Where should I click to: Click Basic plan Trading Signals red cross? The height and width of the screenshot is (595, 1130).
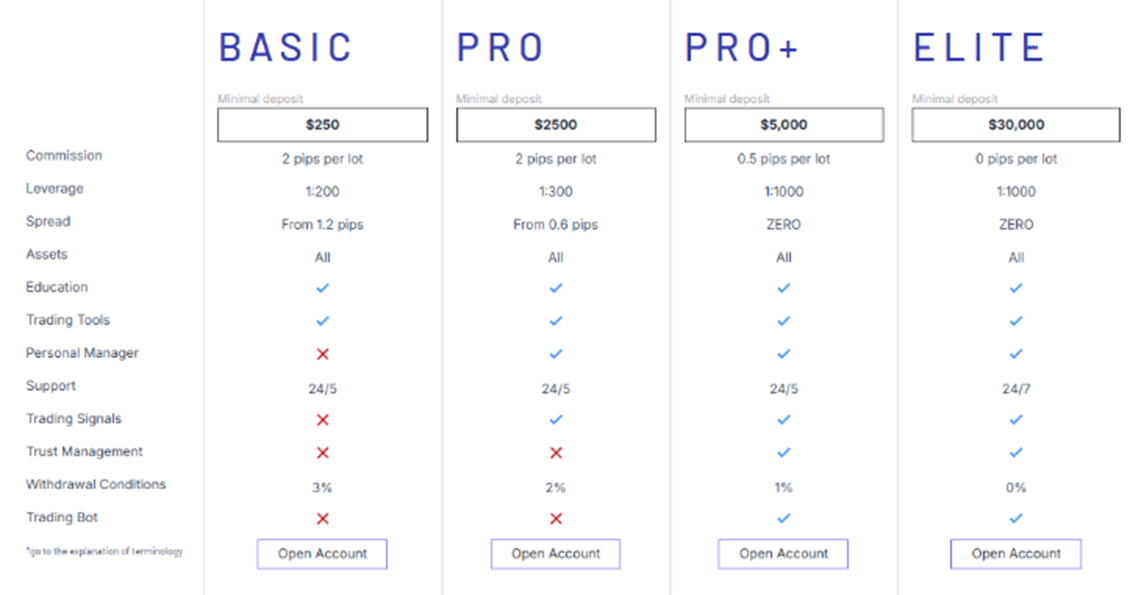[x=322, y=420]
